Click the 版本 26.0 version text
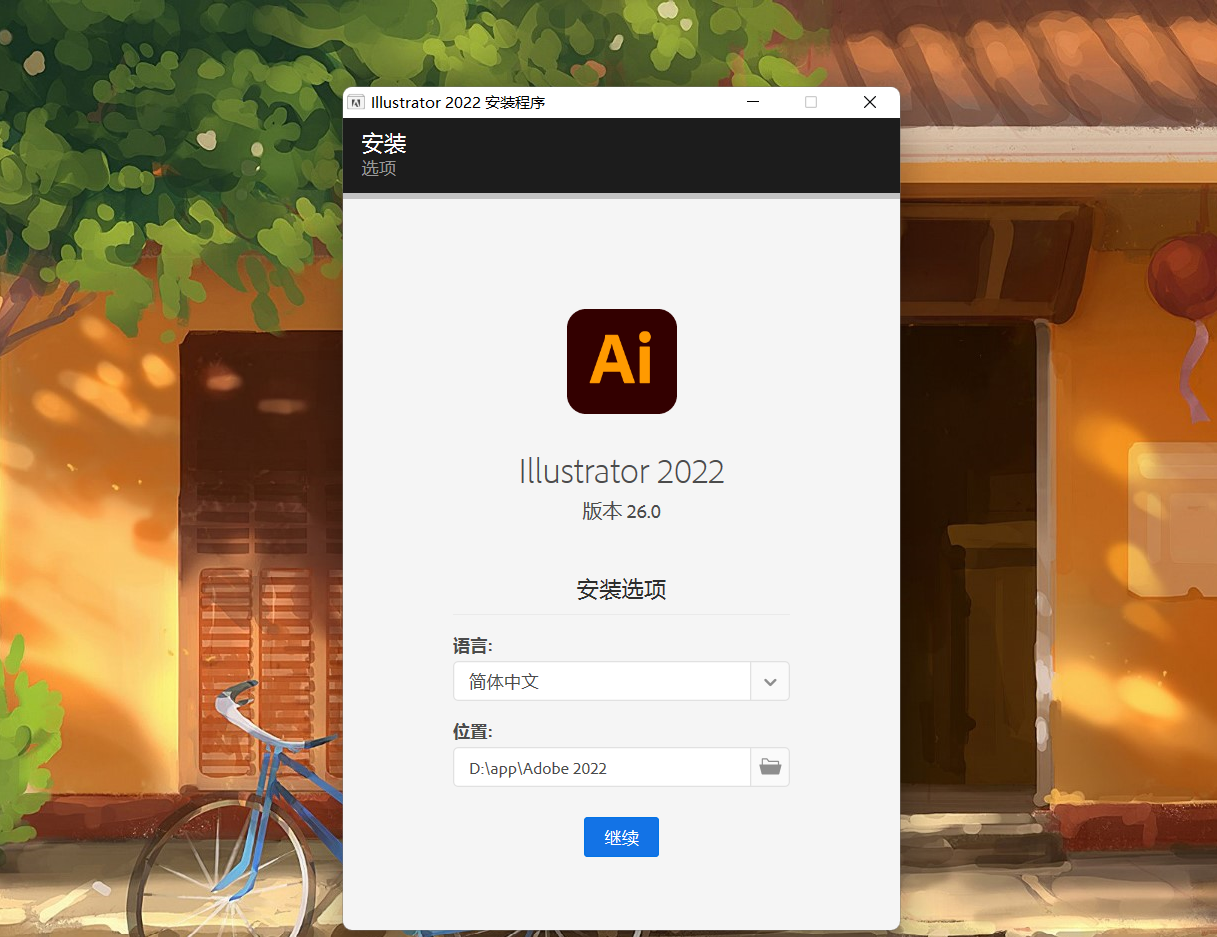 click(x=621, y=511)
